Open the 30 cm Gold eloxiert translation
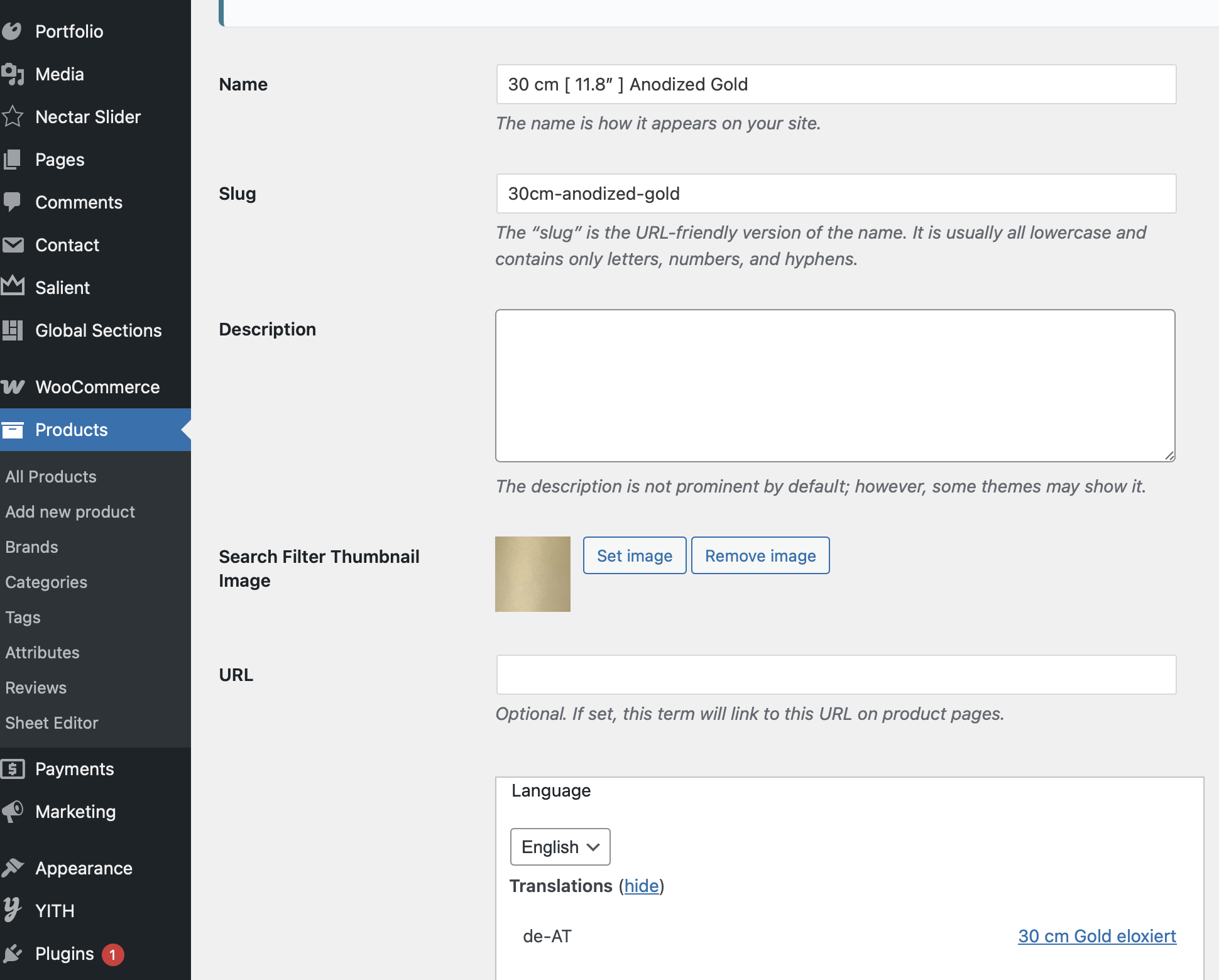This screenshot has width=1219, height=980. pos(1096,936)
